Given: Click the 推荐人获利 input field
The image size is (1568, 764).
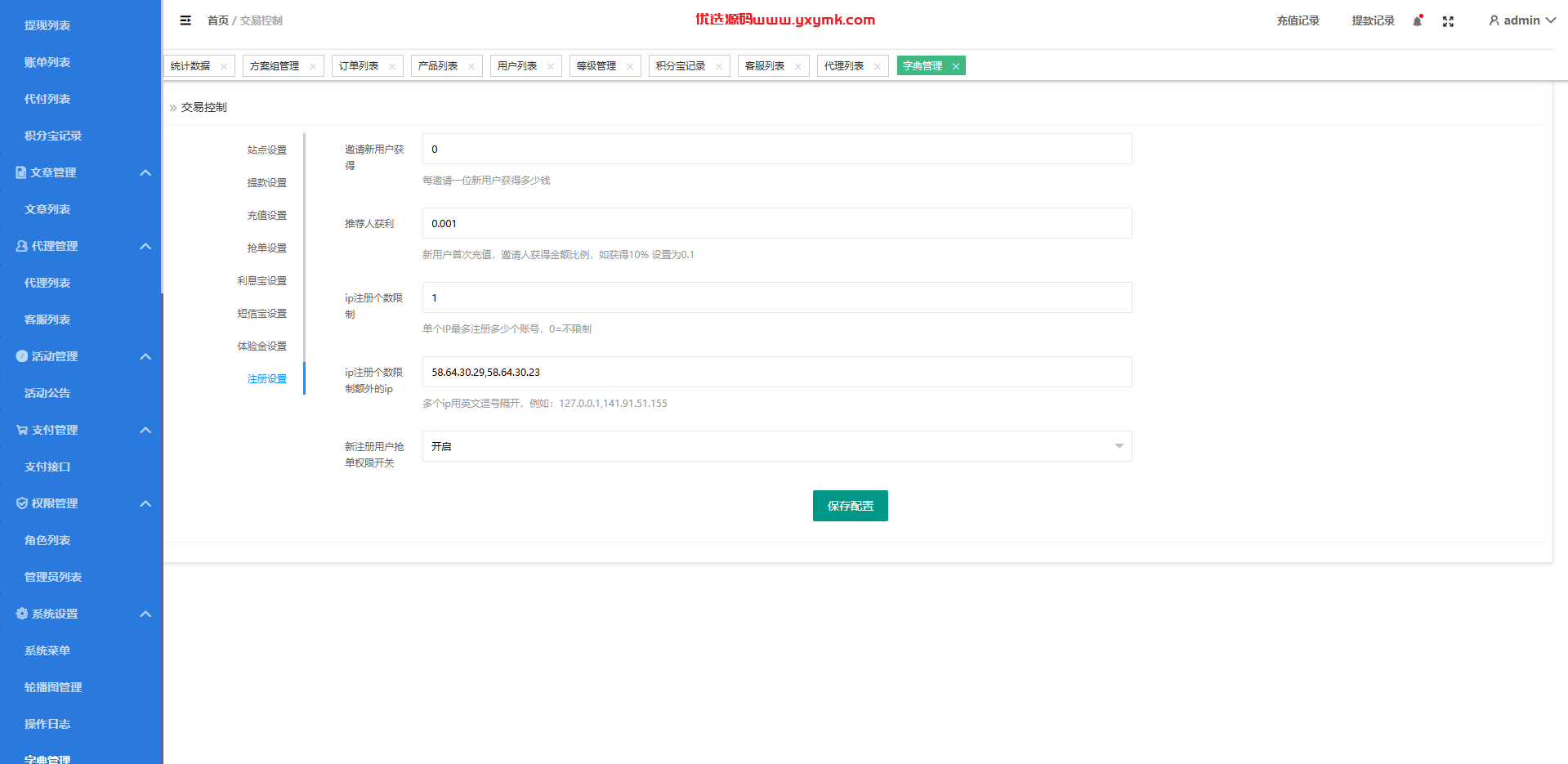Looking at the screenshot, I should pos(777,223).
